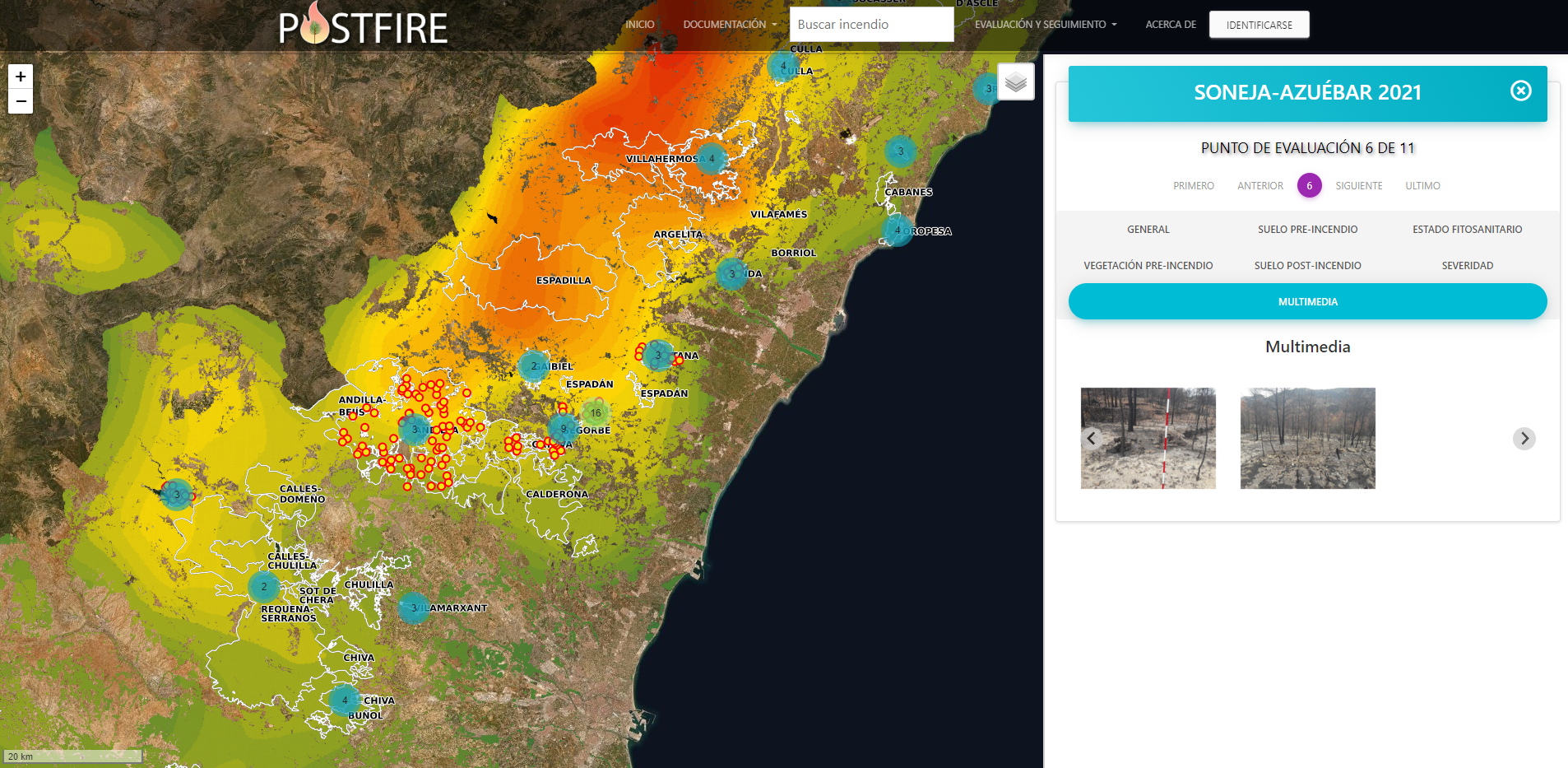Open cluster marker 9 near Gorbe
The height and width of the screenshot is (768, 1568).
(x=564, y=428)
